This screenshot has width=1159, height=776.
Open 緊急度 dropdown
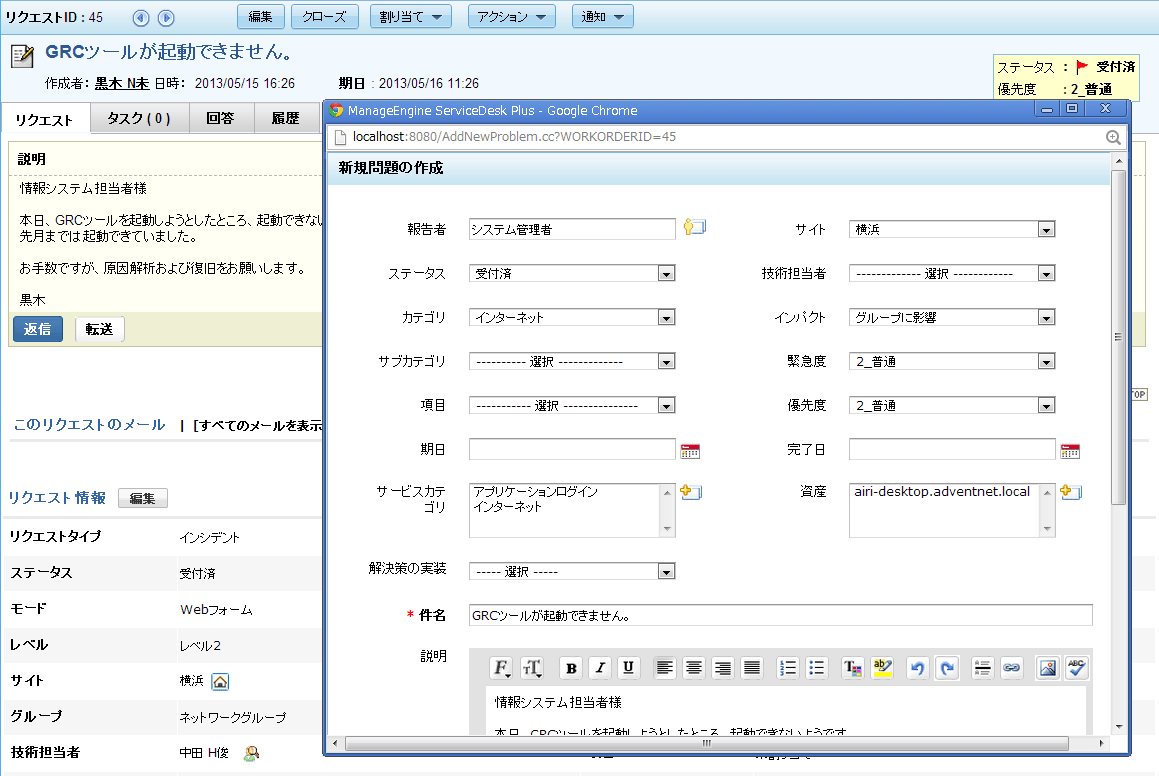click(x=952, y=361)
